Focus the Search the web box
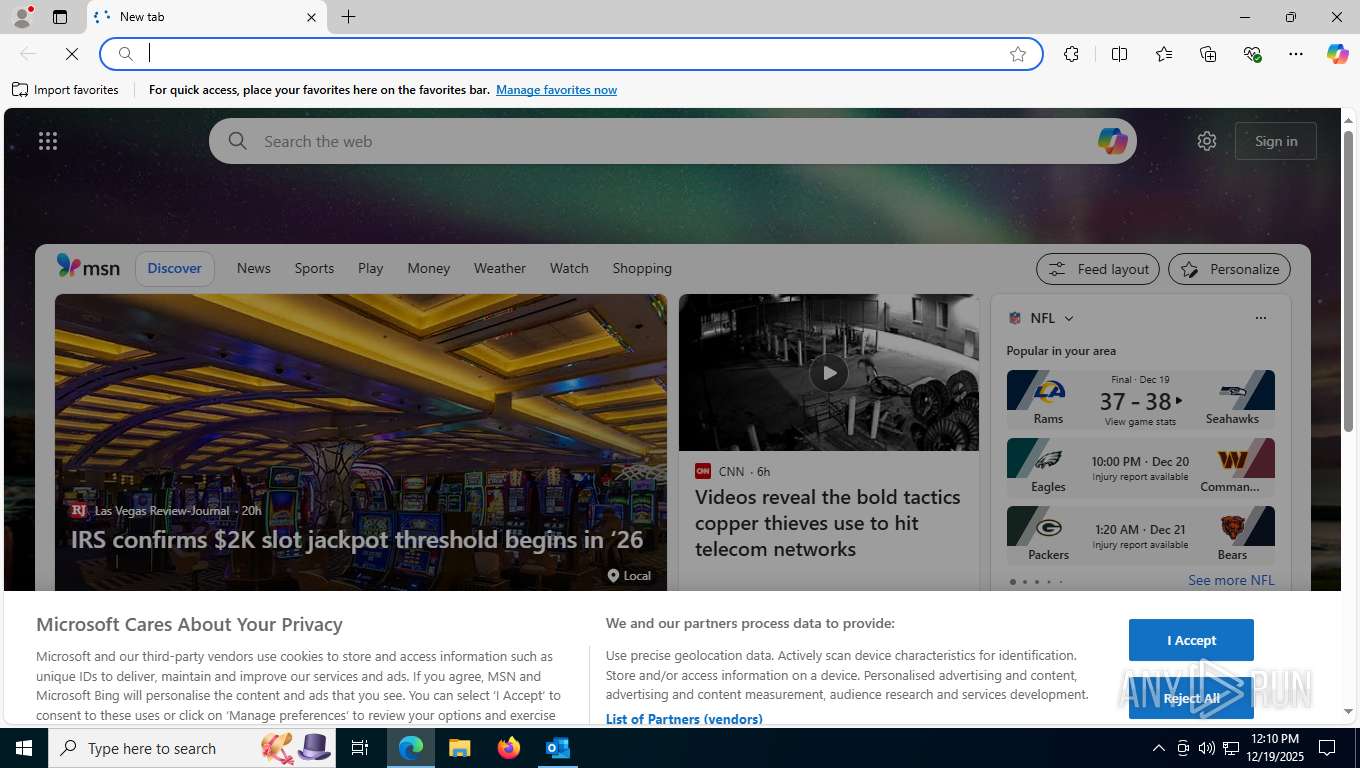 [672, 141]
